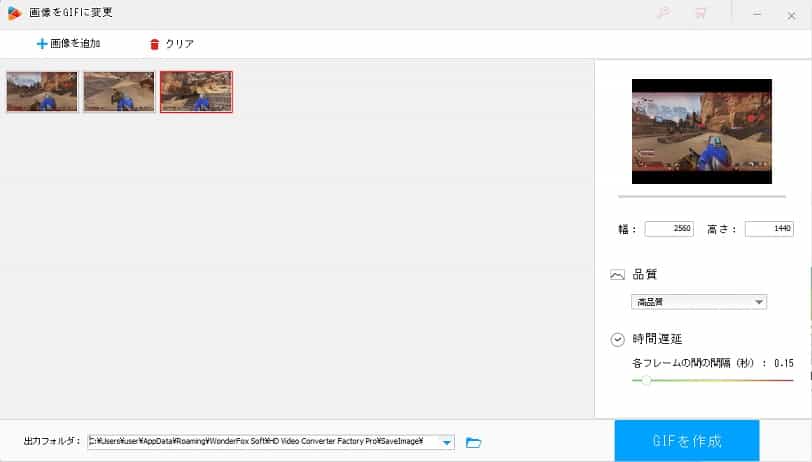Open the 品質 quality dropdown

[699, 301]
